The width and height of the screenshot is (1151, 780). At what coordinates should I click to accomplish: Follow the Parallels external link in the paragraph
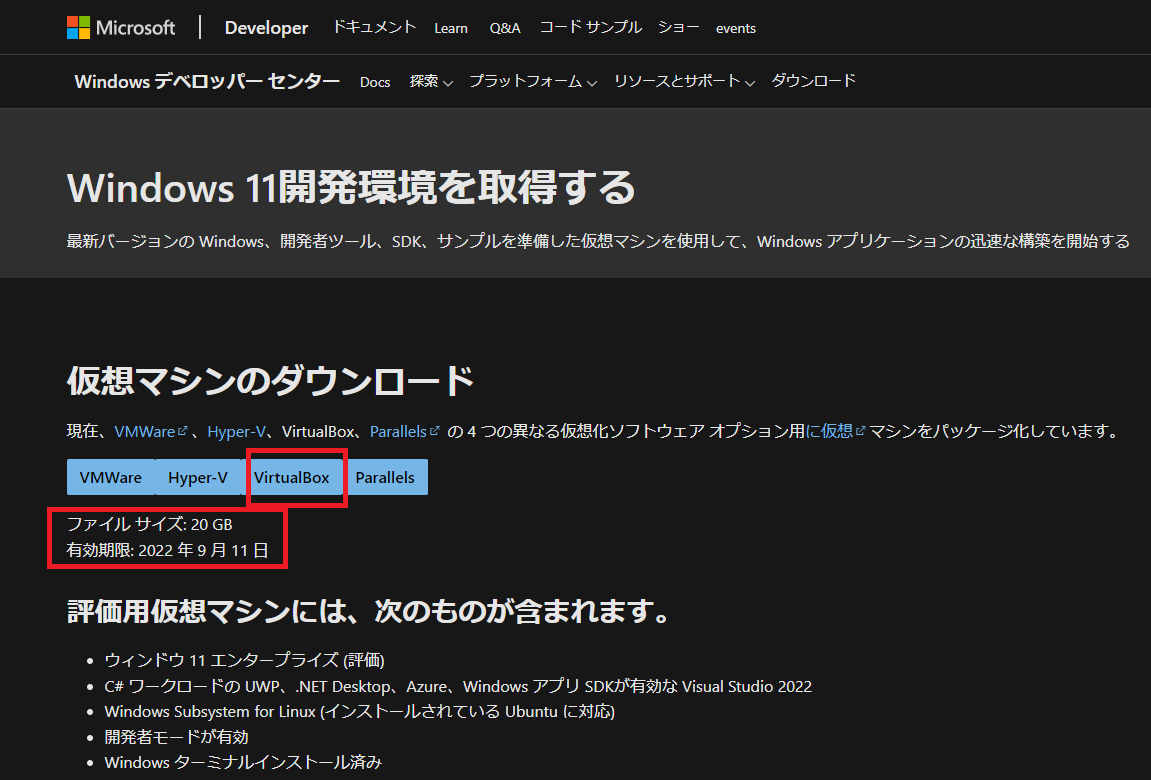pyautogui.click(x=404, y=431)
